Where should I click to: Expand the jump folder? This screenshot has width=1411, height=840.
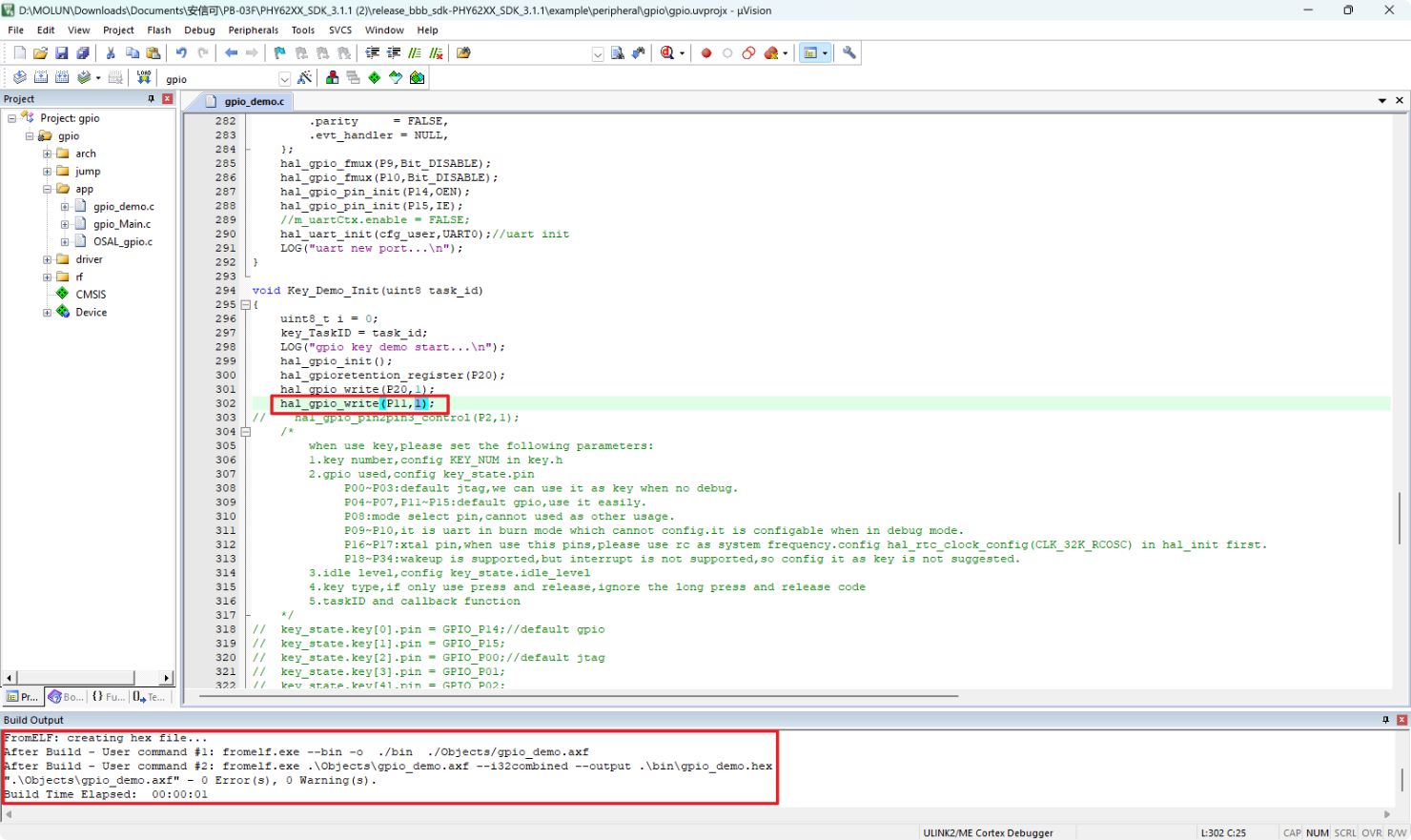tap(47, 172)
